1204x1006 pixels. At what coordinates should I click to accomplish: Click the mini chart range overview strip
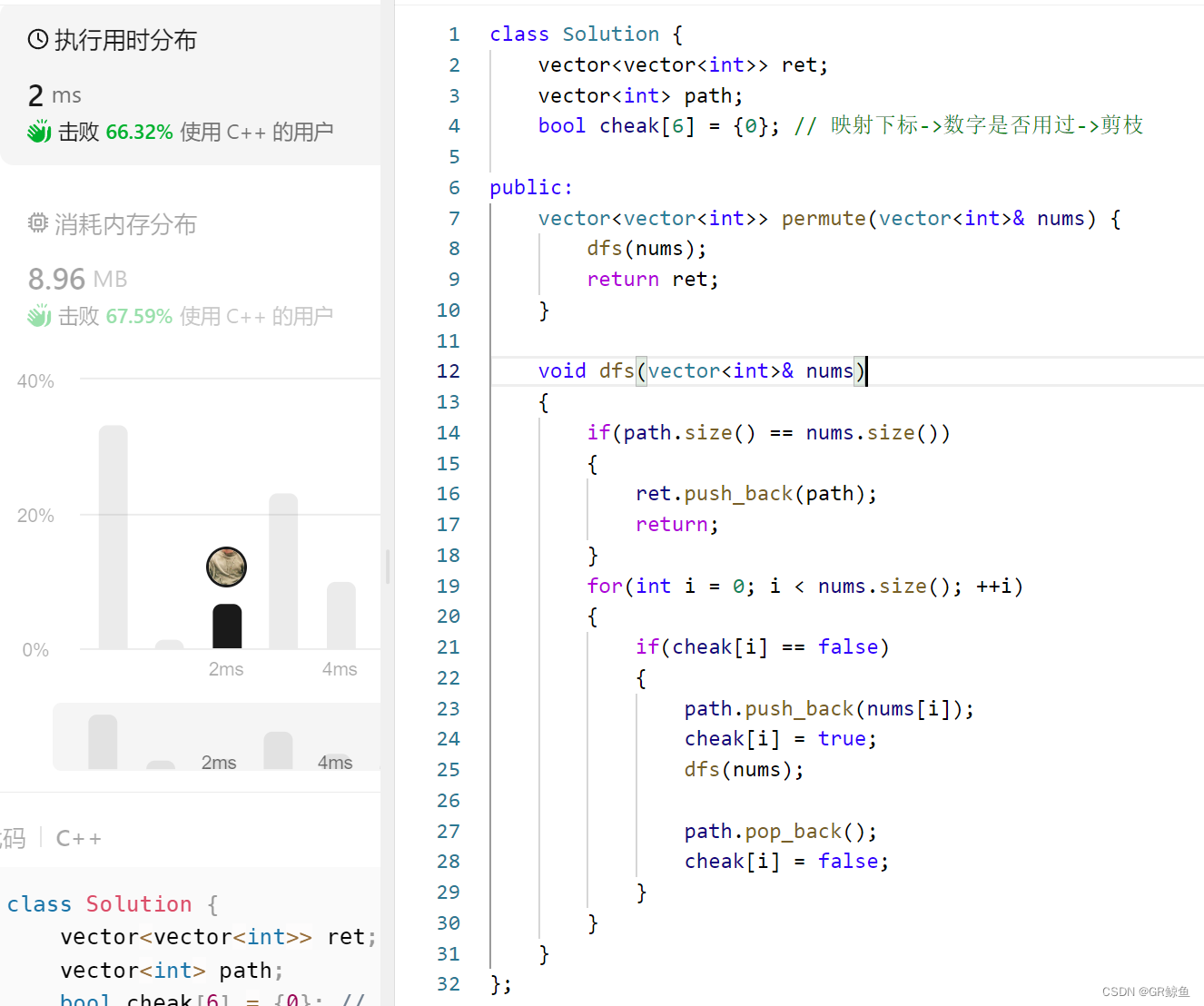tap(217, 737)
